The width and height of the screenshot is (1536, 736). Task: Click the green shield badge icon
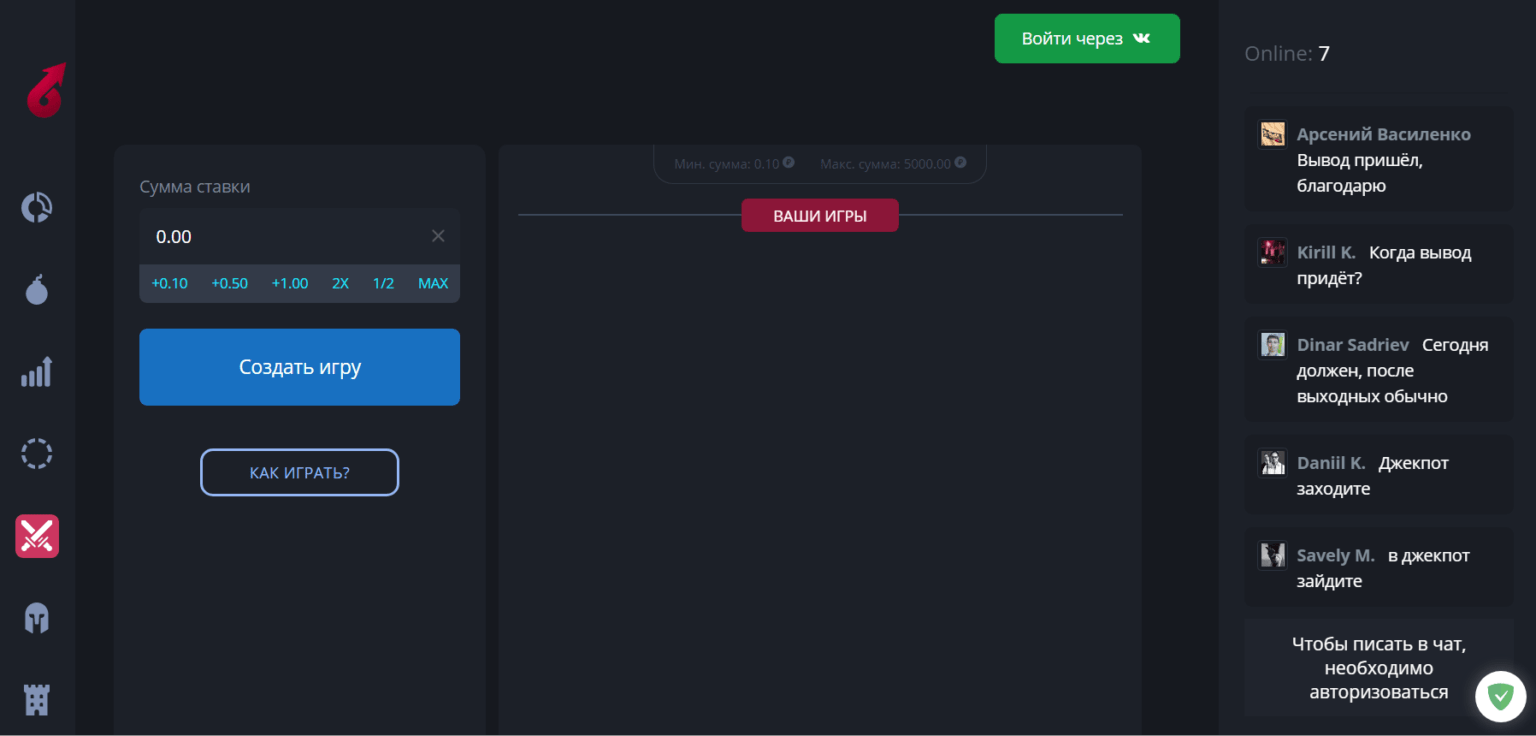pos(1501,696)
